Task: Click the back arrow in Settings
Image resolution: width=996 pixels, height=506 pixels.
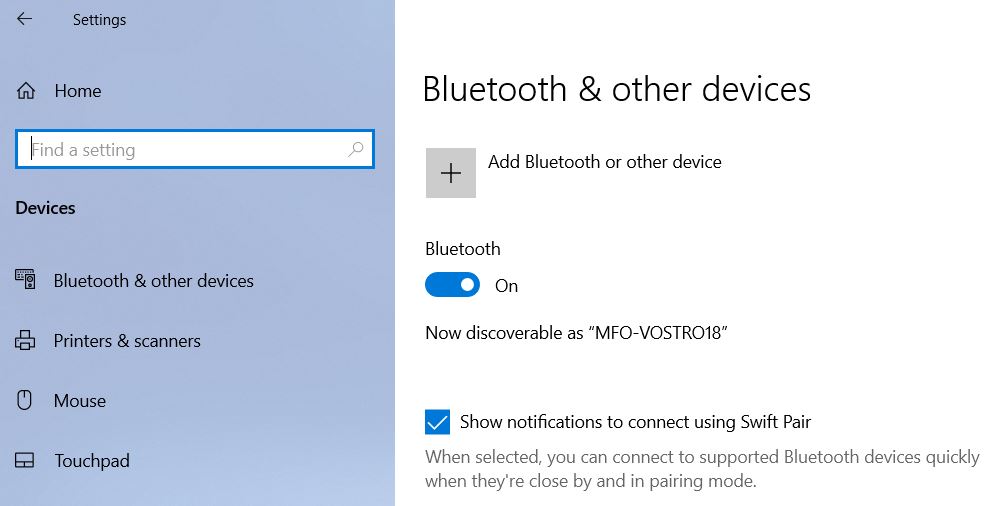Action: 25,19
